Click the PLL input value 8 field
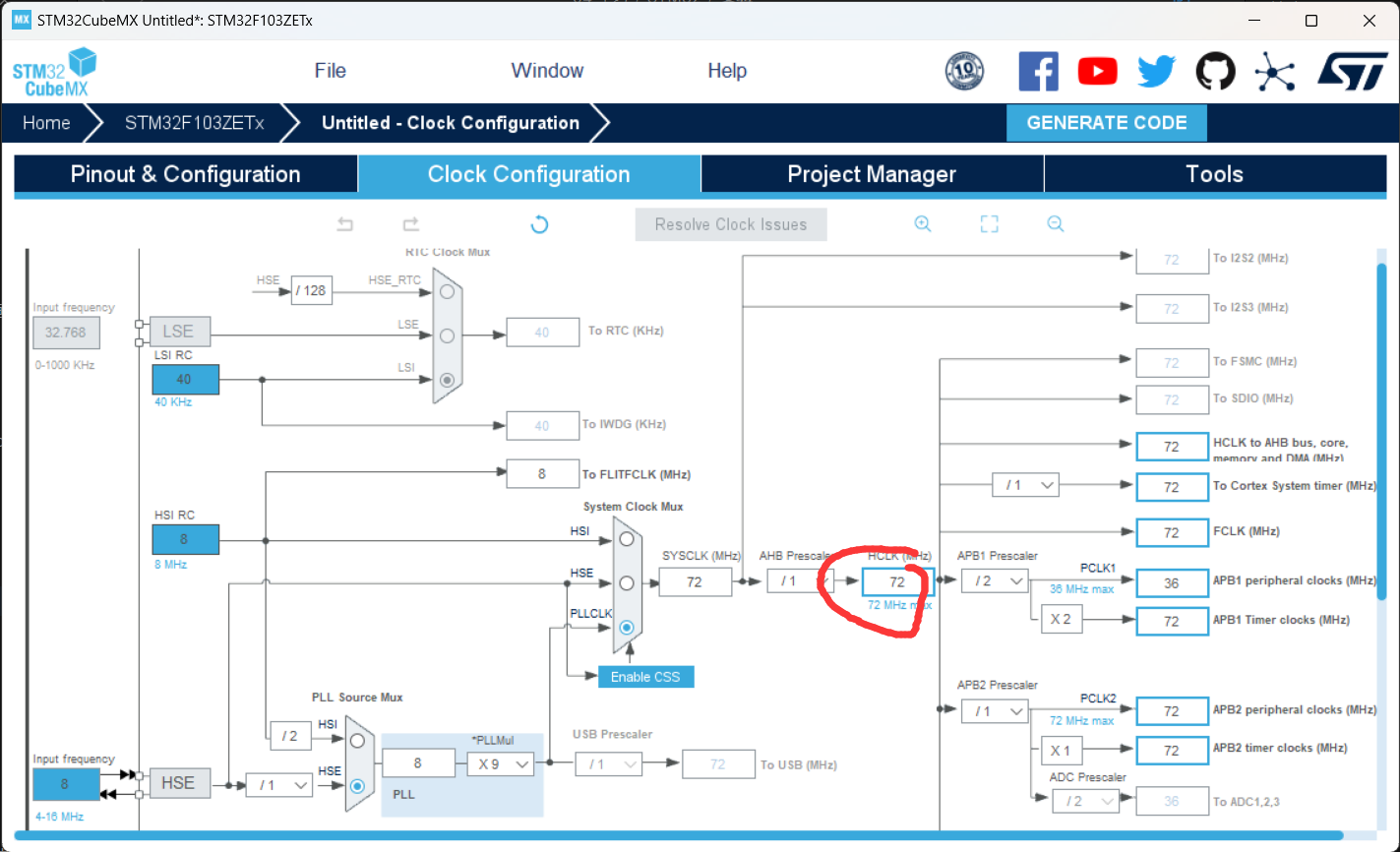The width and height of the screenshot is (1400, 852). [418, 763]
